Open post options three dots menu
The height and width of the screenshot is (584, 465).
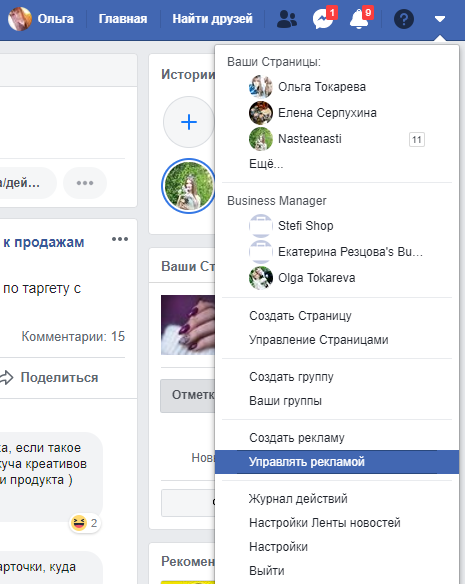(120, 239)
